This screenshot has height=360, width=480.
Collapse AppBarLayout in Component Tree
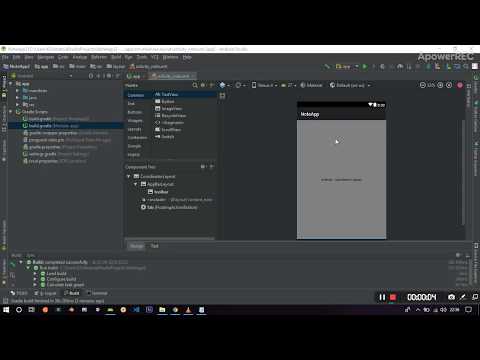coord(136,184)
